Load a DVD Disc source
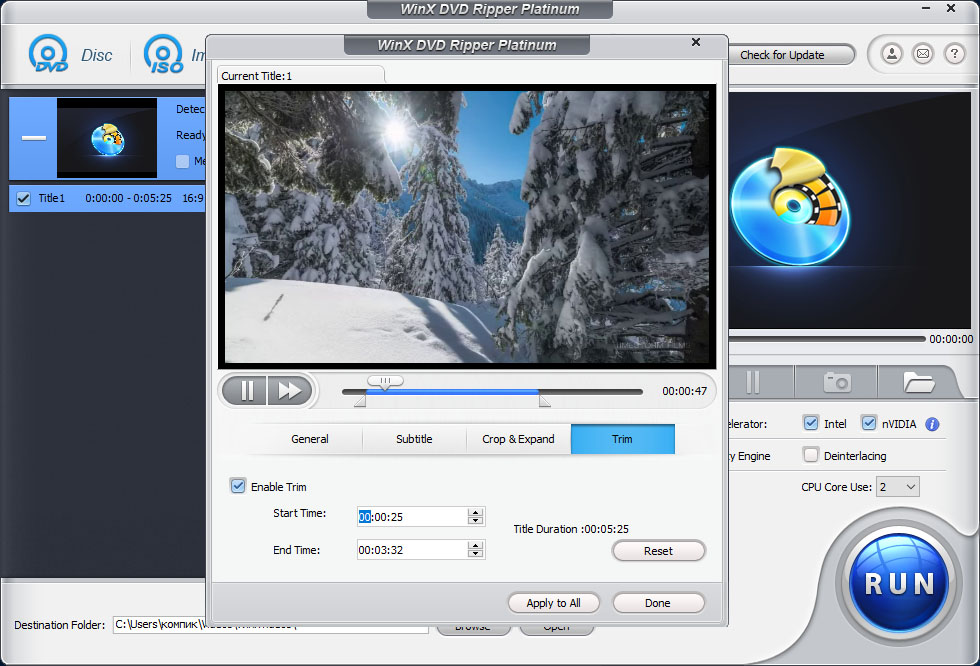This screenshot has width=980, height=666. point(70,54)
